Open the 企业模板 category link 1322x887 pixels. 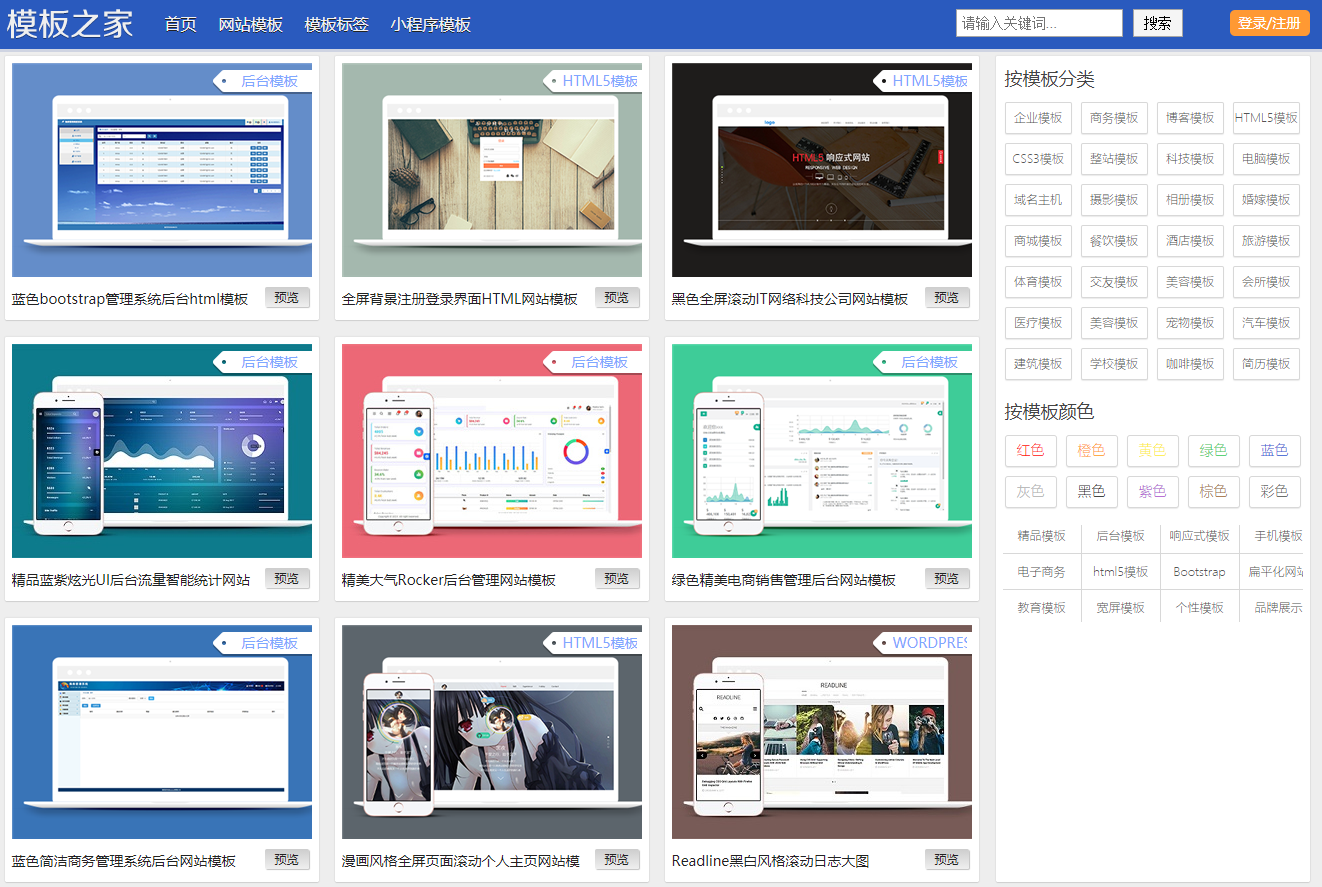(1038, 118)
